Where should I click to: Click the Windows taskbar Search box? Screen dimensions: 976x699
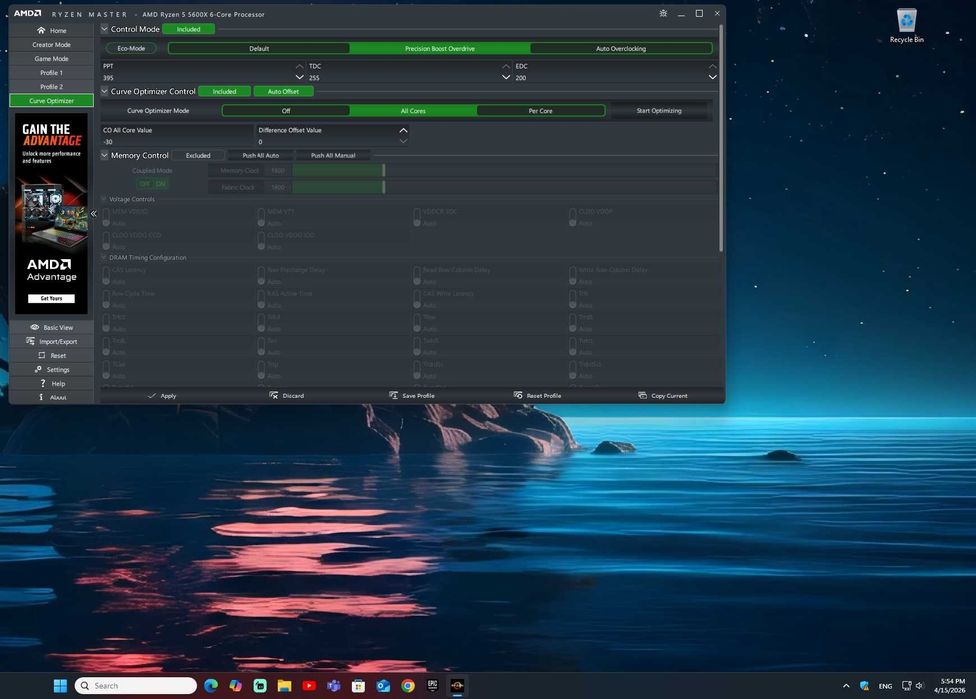[136, 685]
